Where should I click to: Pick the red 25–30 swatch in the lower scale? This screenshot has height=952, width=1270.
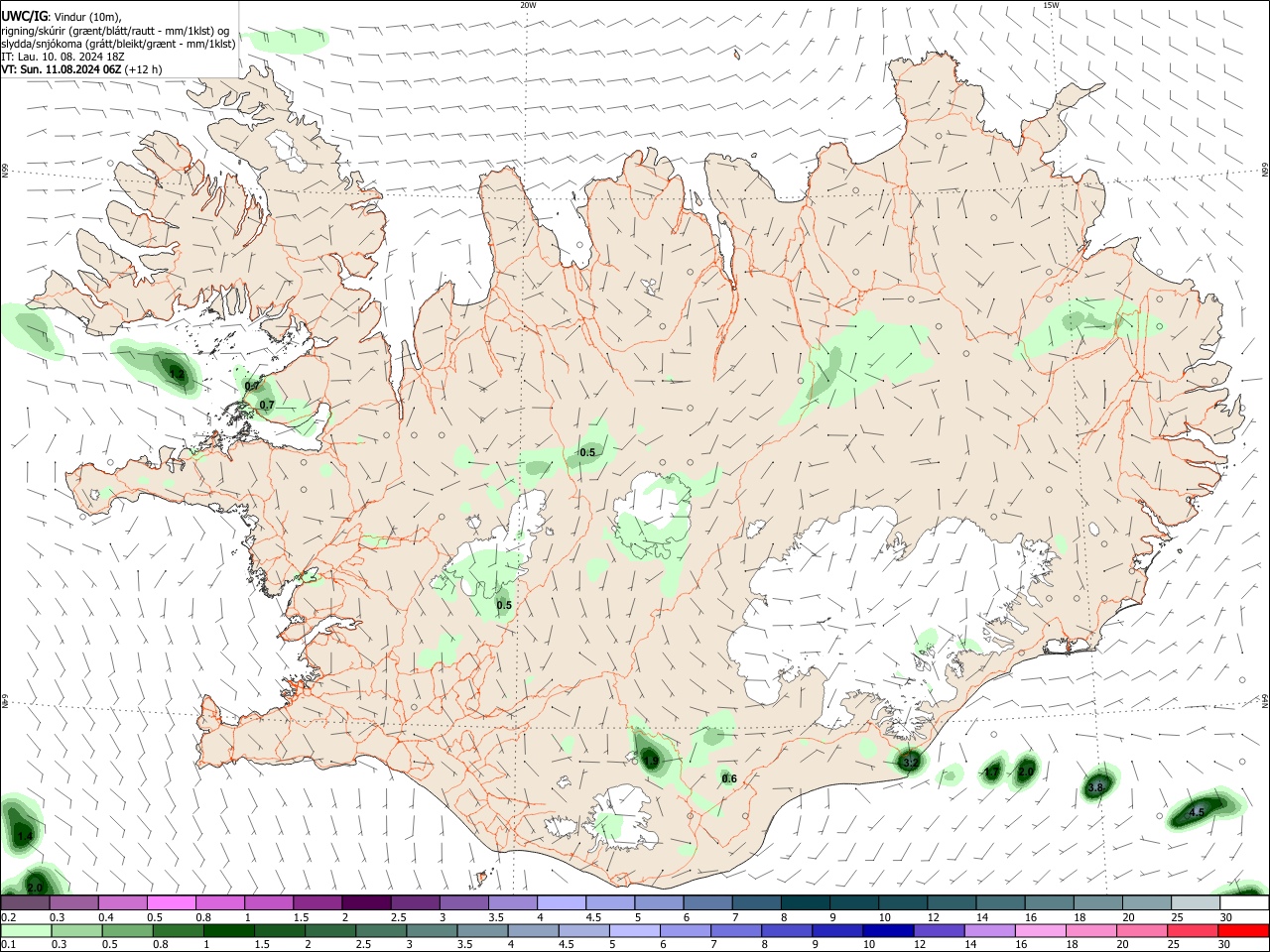point(1195,930)
